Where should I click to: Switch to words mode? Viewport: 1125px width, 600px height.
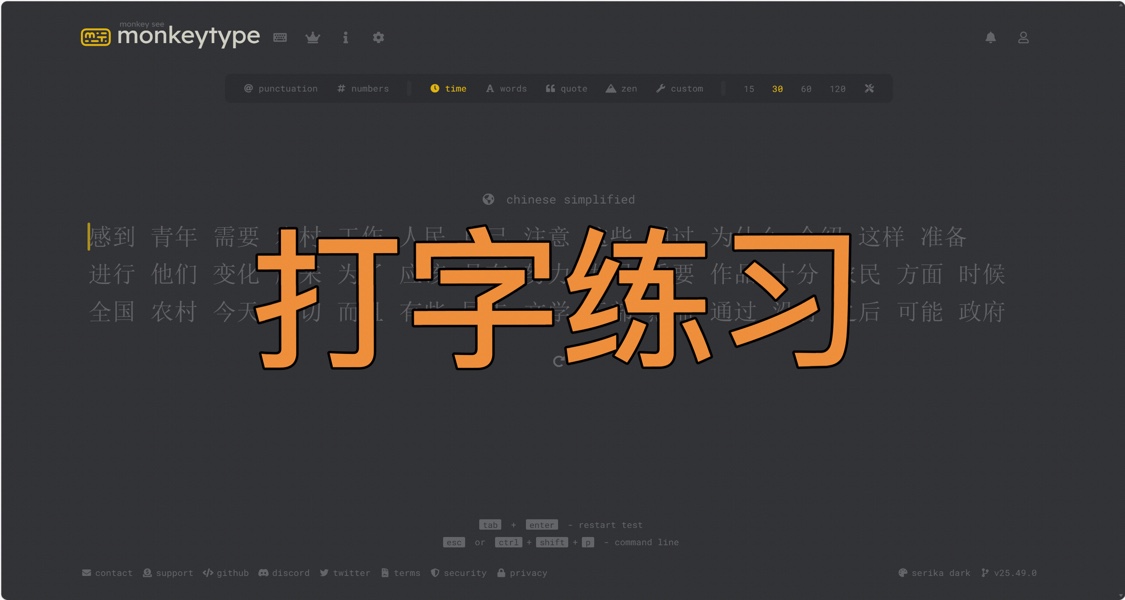tap(506, 88)
